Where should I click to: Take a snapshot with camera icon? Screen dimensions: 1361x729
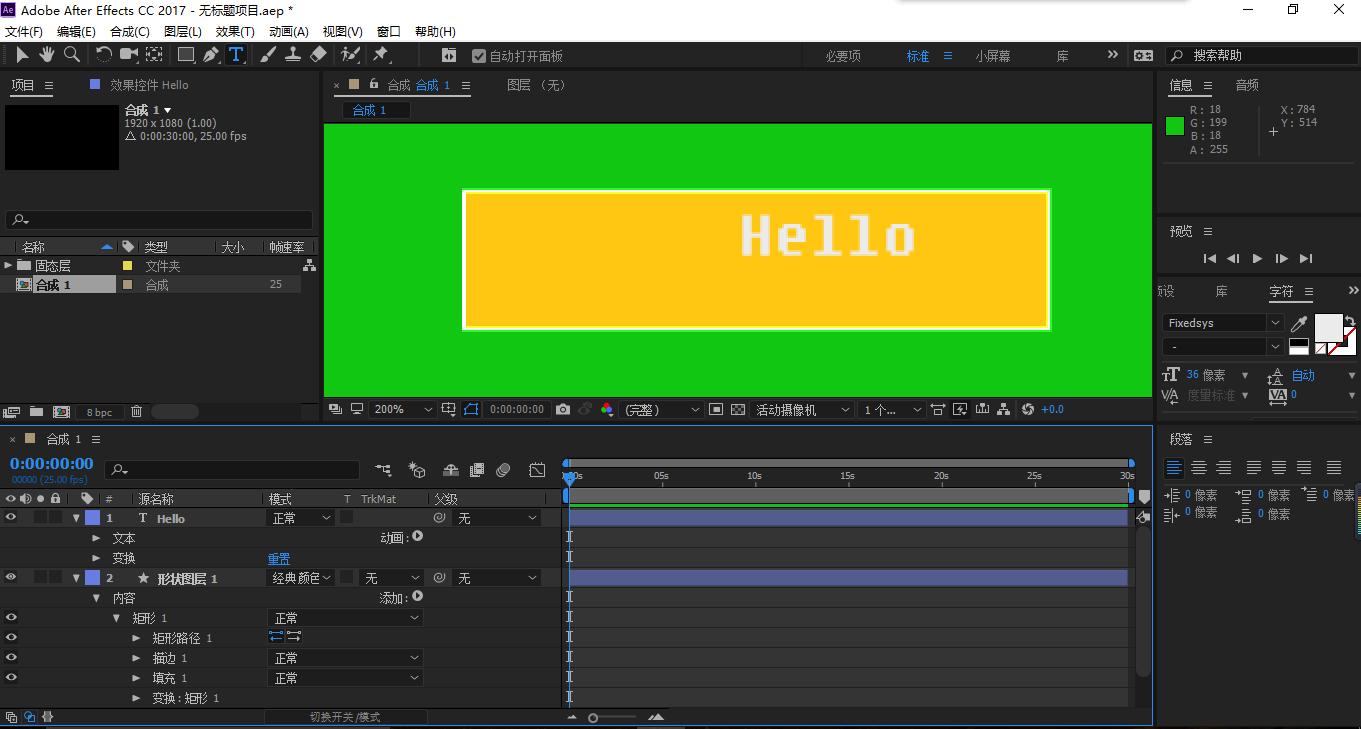click(x=563, y=409)
